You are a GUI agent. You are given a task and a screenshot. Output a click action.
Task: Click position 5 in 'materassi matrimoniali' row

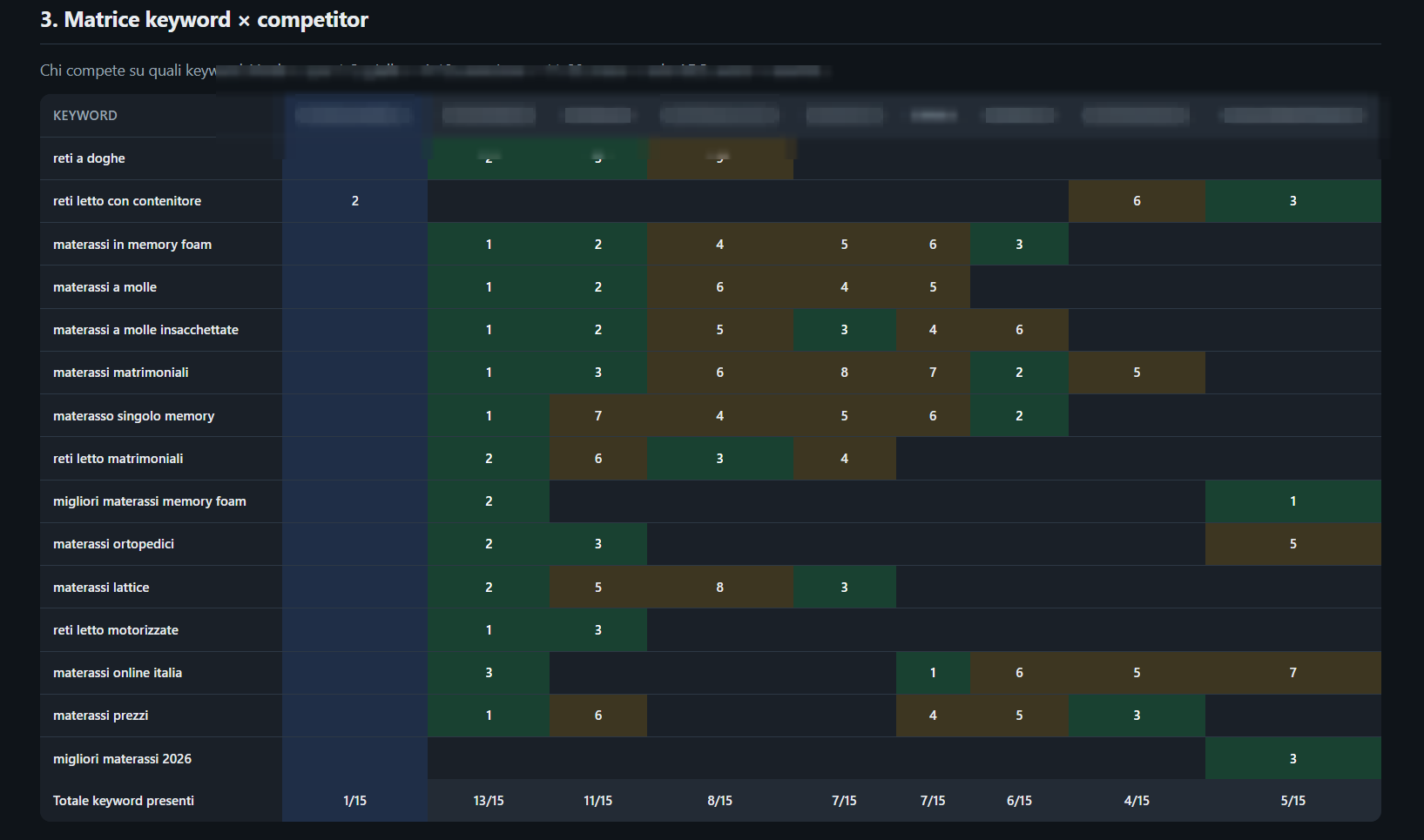coord(1137,373)
